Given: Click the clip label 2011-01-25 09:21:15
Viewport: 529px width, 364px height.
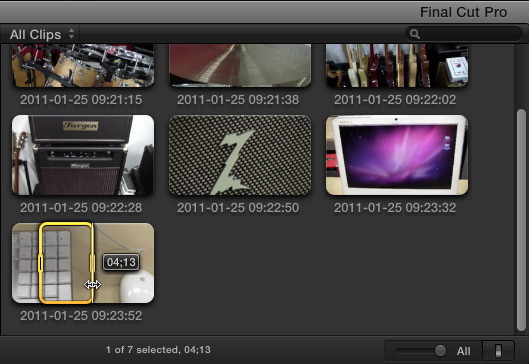Looking at the screenshot, I should [81, 100].
